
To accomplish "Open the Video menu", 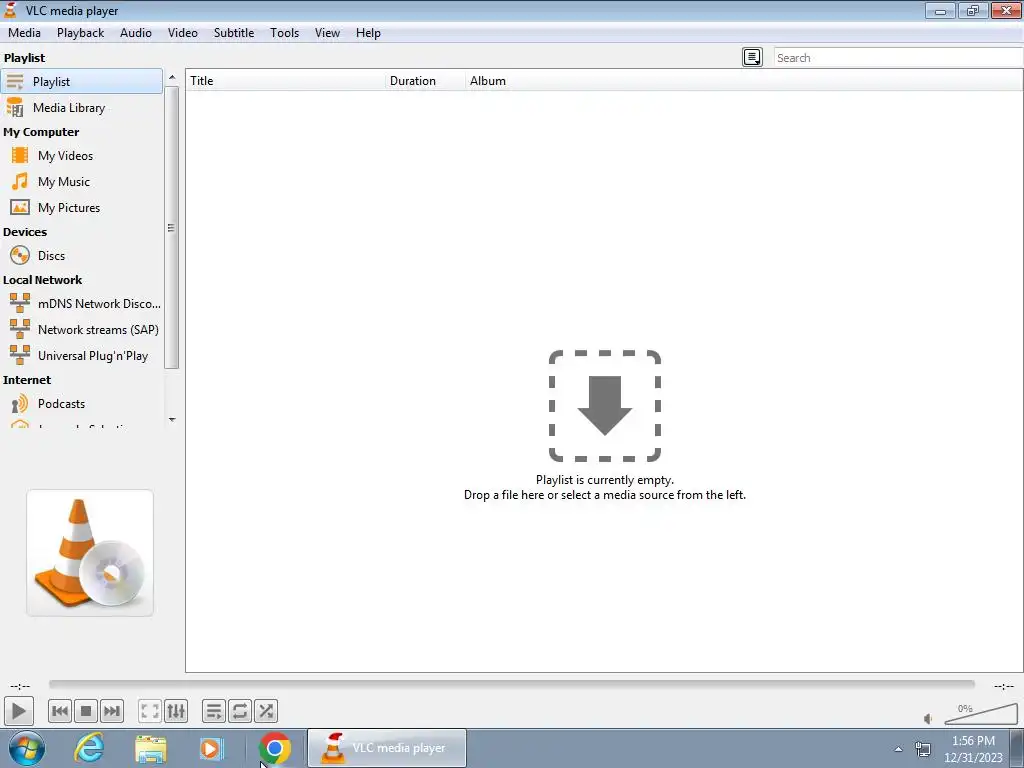I will tap(183, 33).
